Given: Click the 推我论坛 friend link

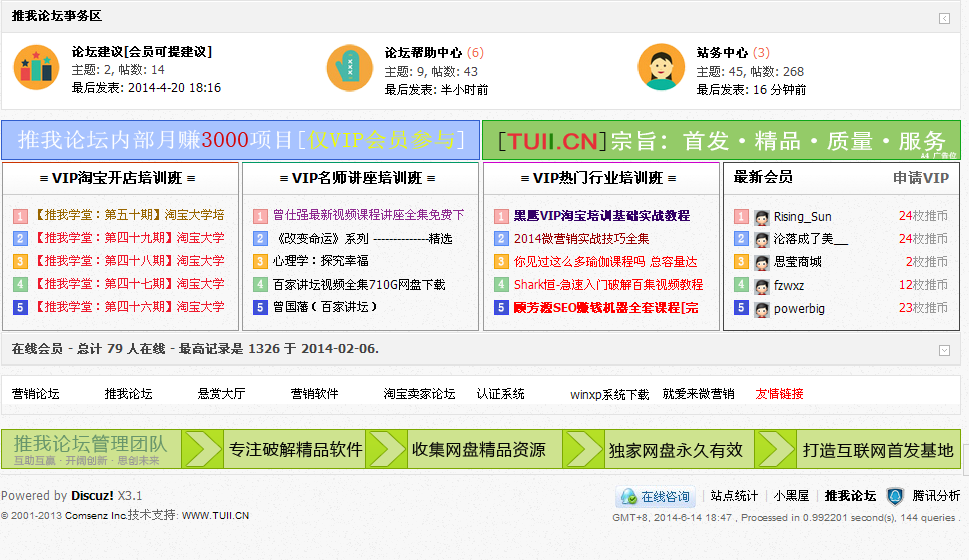Looking at the screenshot, I should [129, 394].
